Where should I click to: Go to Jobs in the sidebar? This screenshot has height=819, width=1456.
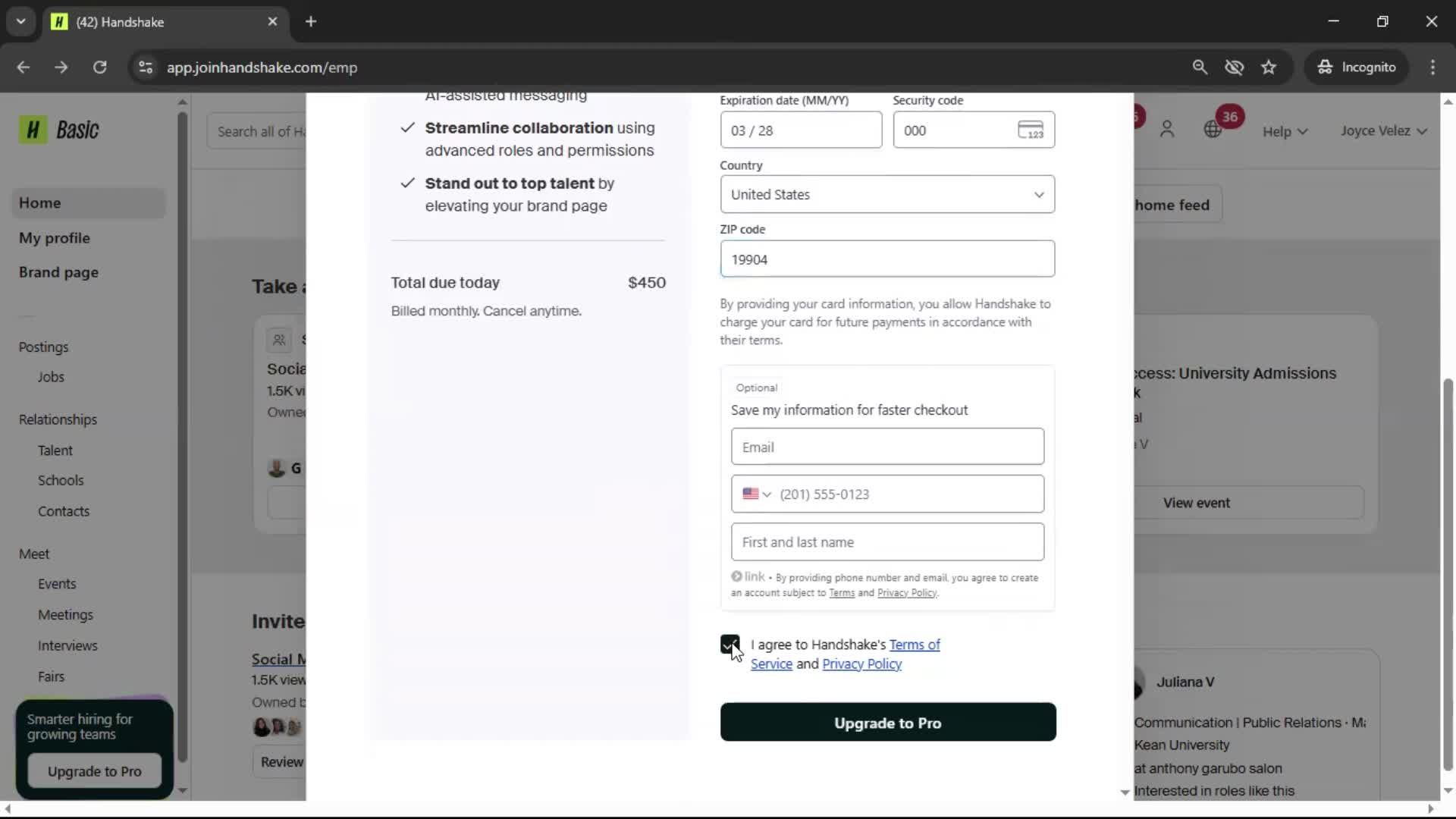click(51, 377)
